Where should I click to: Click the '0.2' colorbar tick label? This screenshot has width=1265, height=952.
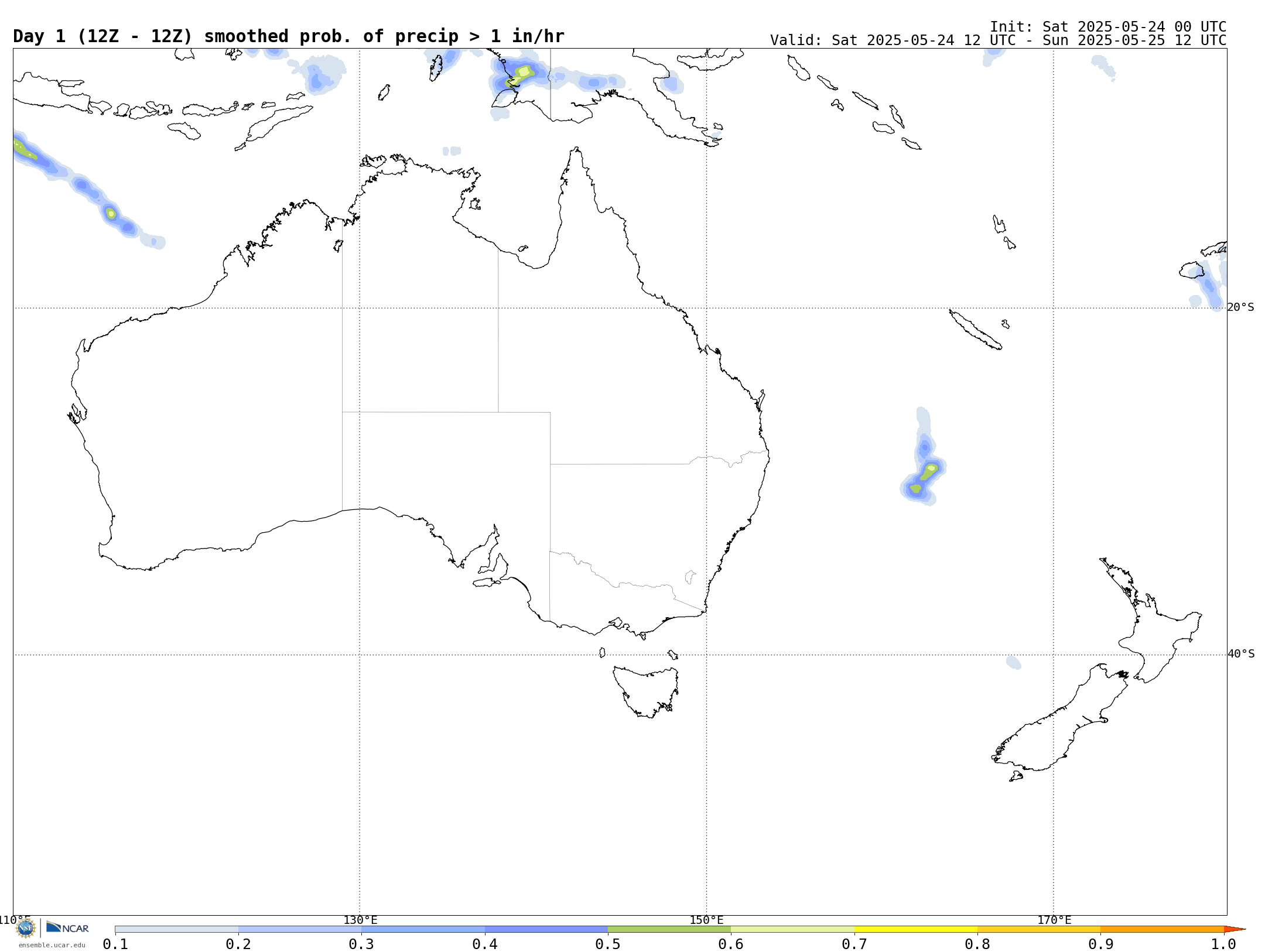[x=238, y=944]
